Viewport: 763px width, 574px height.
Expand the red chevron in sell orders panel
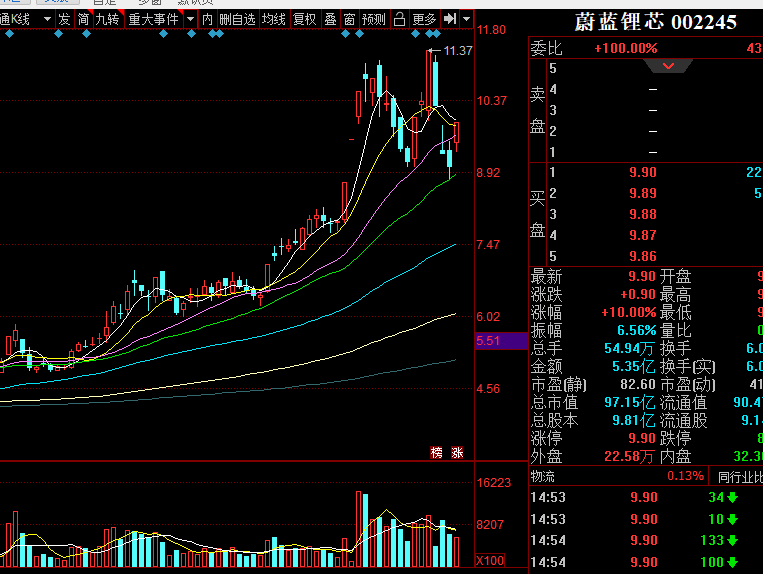pyautogui.click(x=668, y=66)
